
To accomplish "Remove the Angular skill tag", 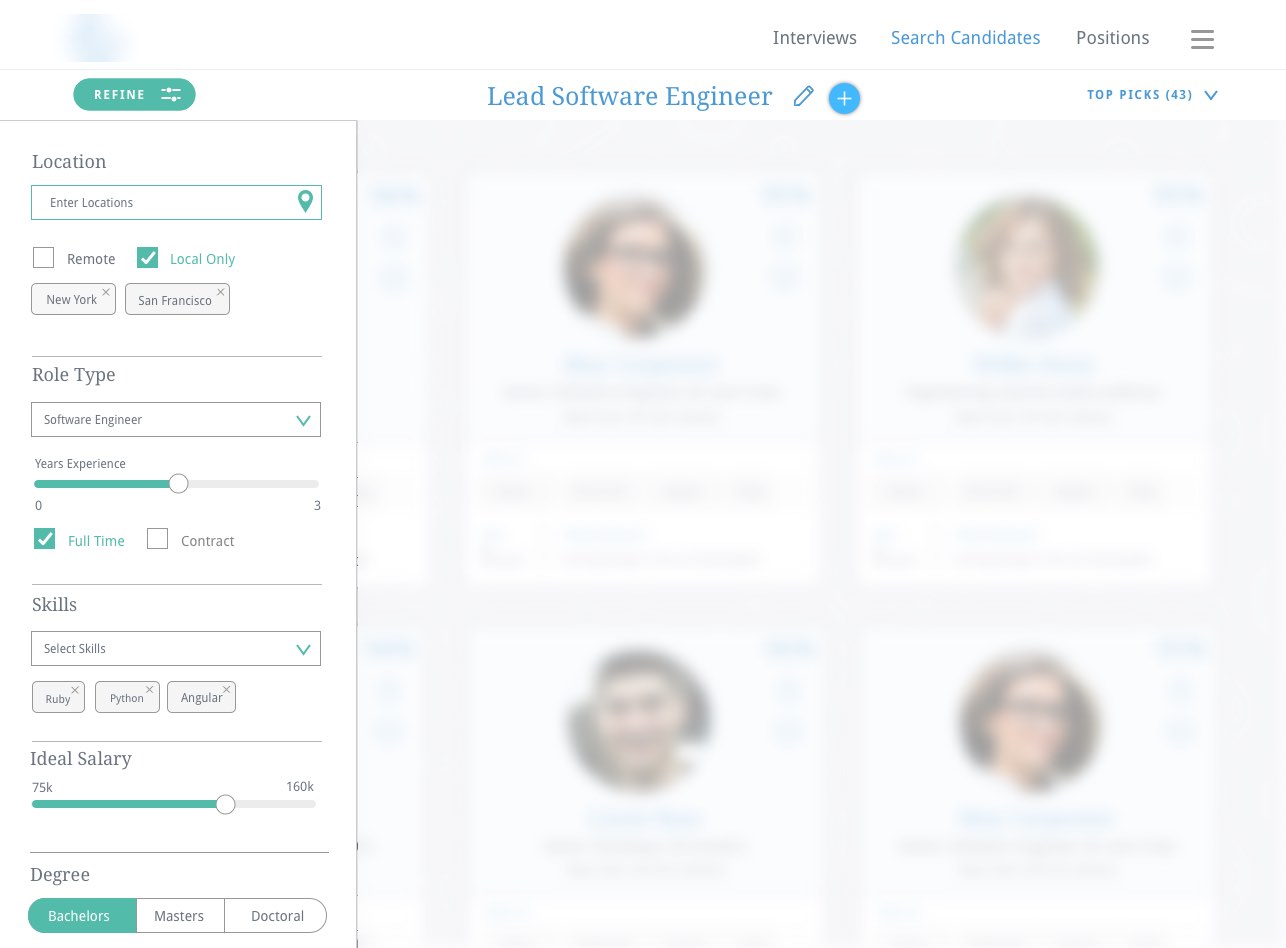I will pyautogui.click(x=226, y=690).
